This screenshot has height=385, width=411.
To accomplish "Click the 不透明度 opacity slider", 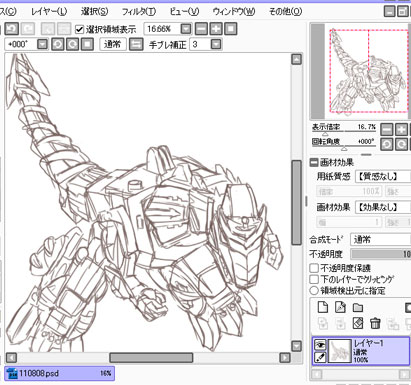I will (x=381, y=254).
